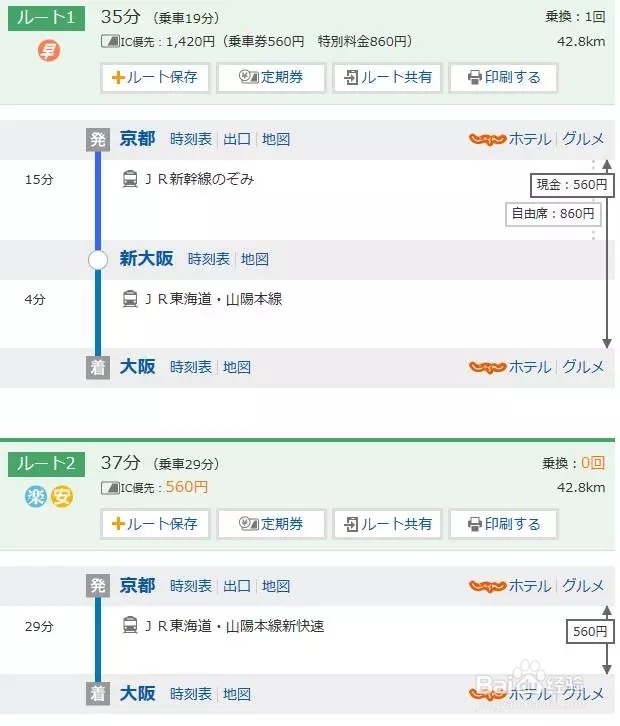
Task: Click the yellow 安 cheapest-route icon
Action: tap(62, 496)
